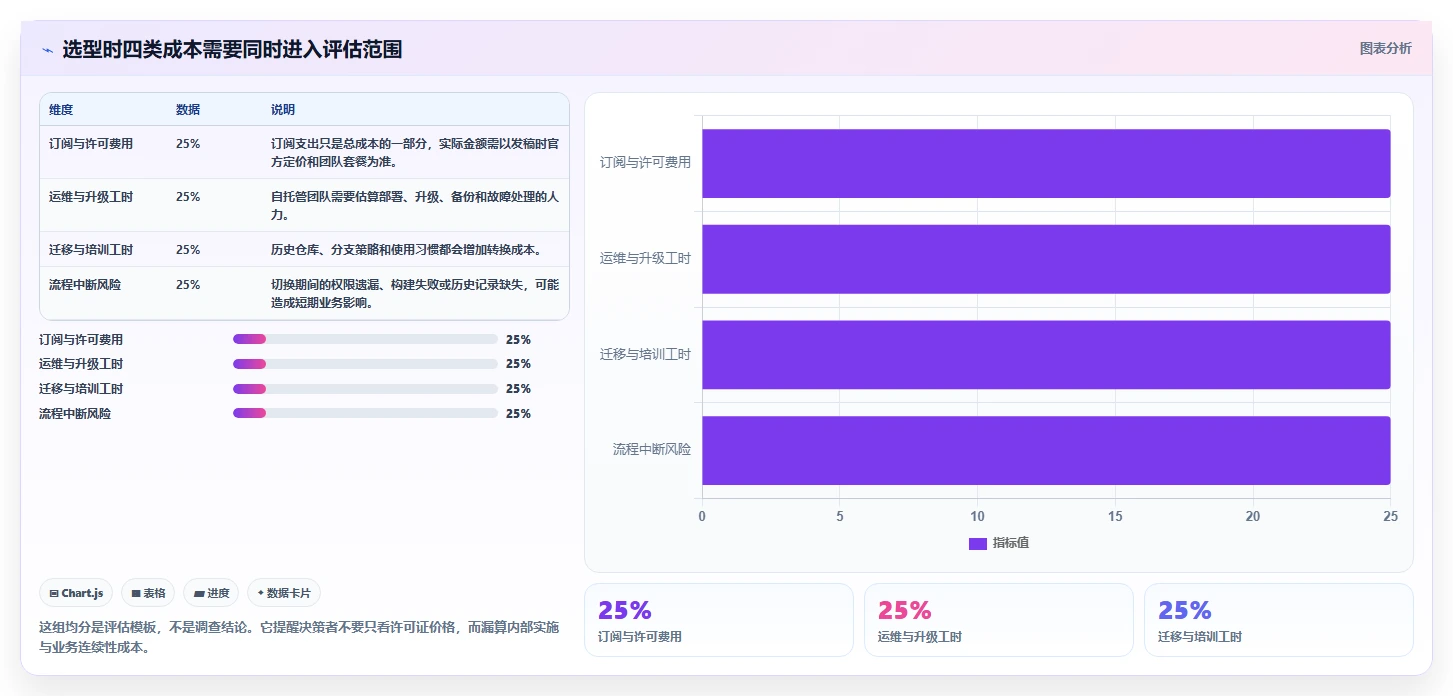Screen dimensions: 1453x696
Task: Click the page title 选型时四类成本需要同时进入评估范围
Action: click(x=232, y=50)
